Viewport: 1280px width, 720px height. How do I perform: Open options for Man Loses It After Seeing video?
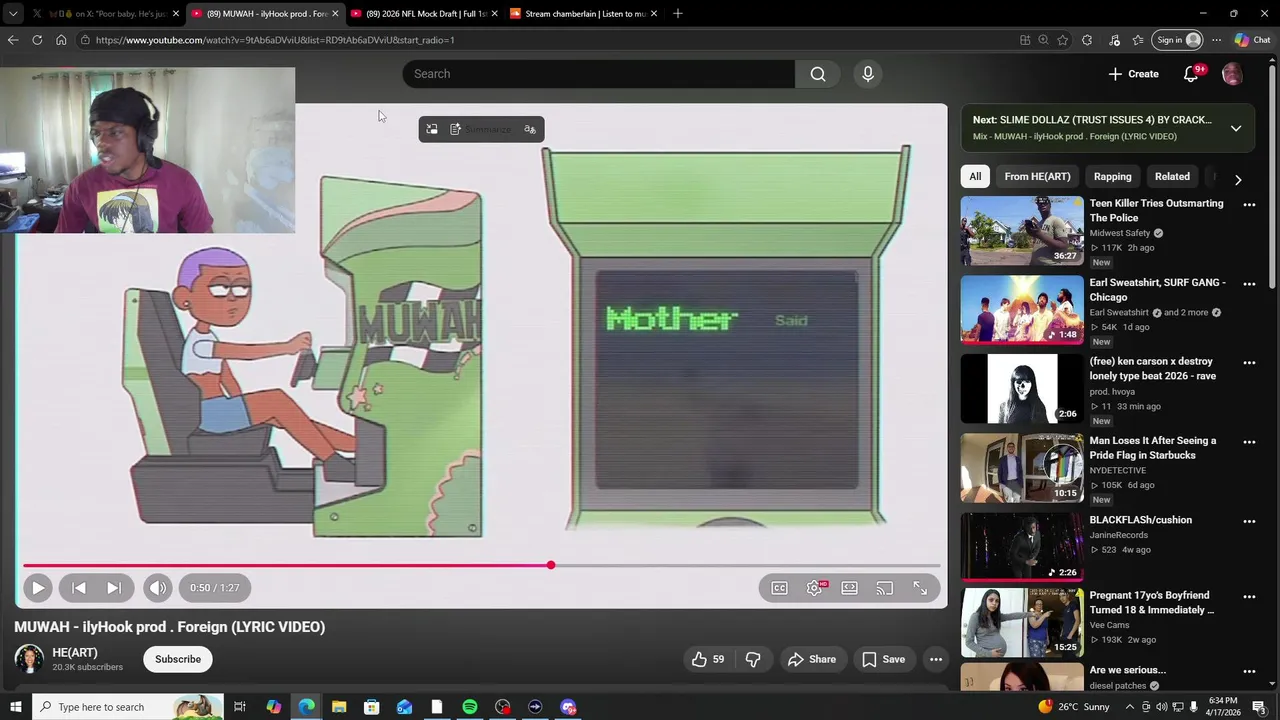(1249, 442)
